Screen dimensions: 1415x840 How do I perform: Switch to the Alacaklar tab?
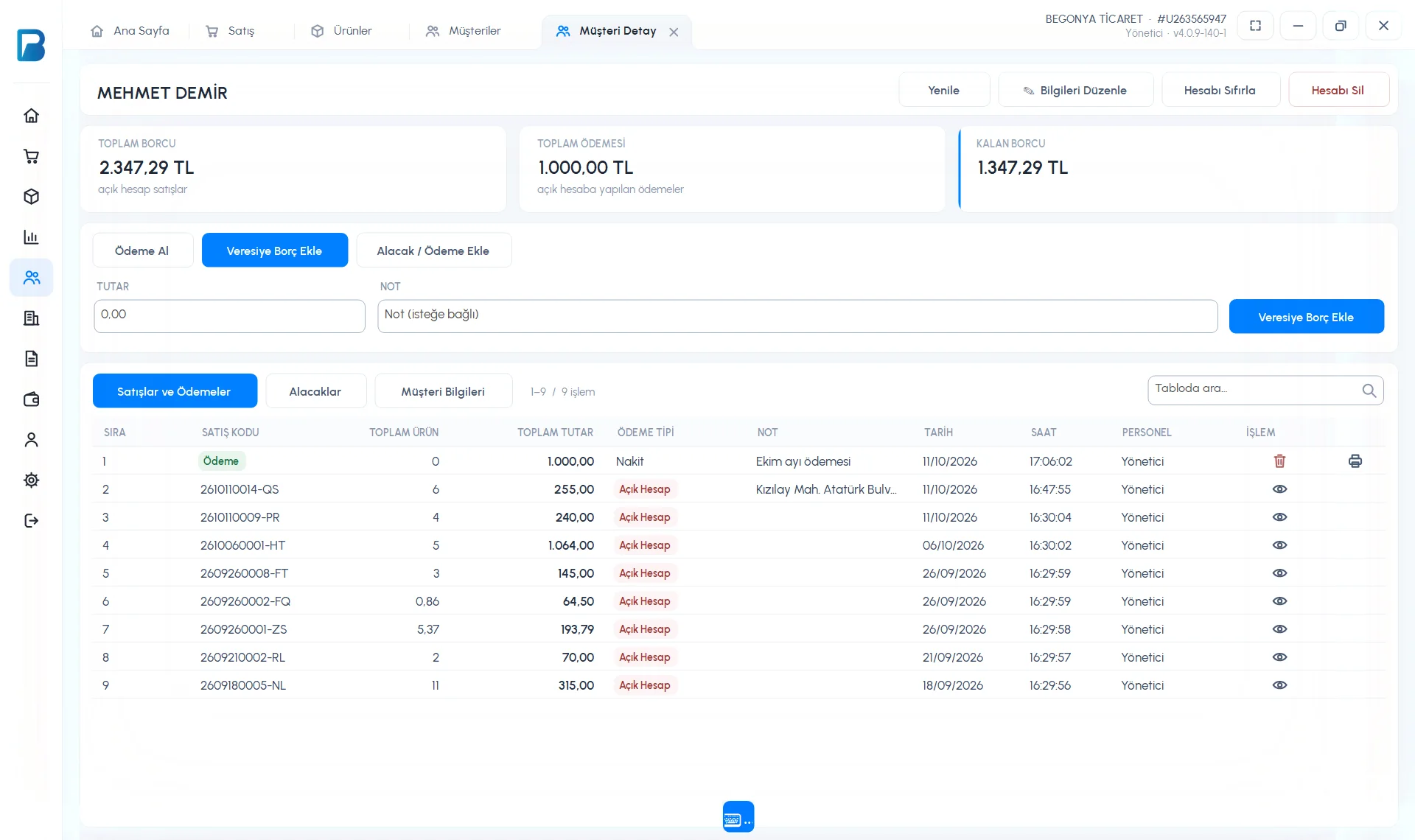point(315,391)
